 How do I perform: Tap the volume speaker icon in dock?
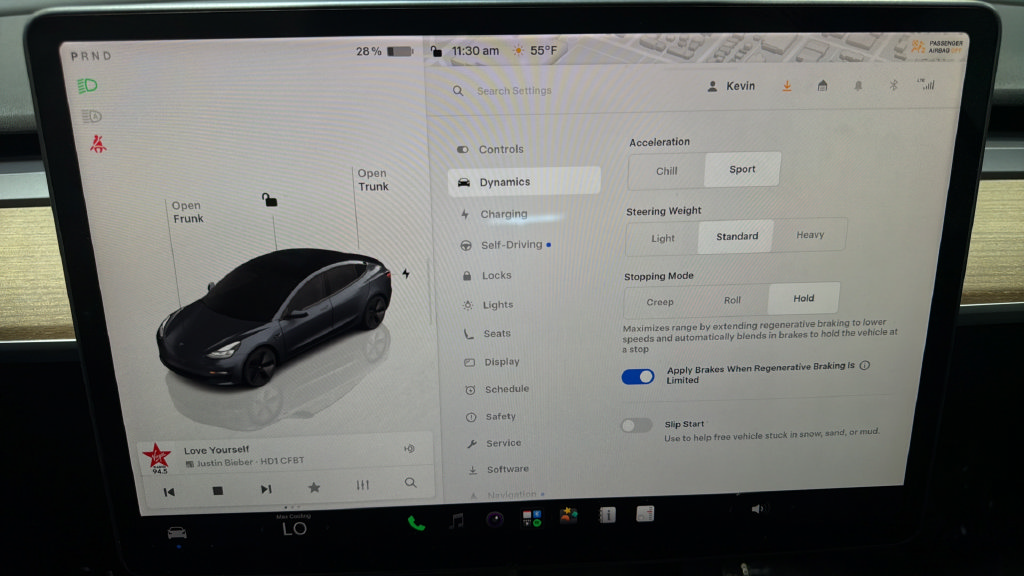pos(757,509)
